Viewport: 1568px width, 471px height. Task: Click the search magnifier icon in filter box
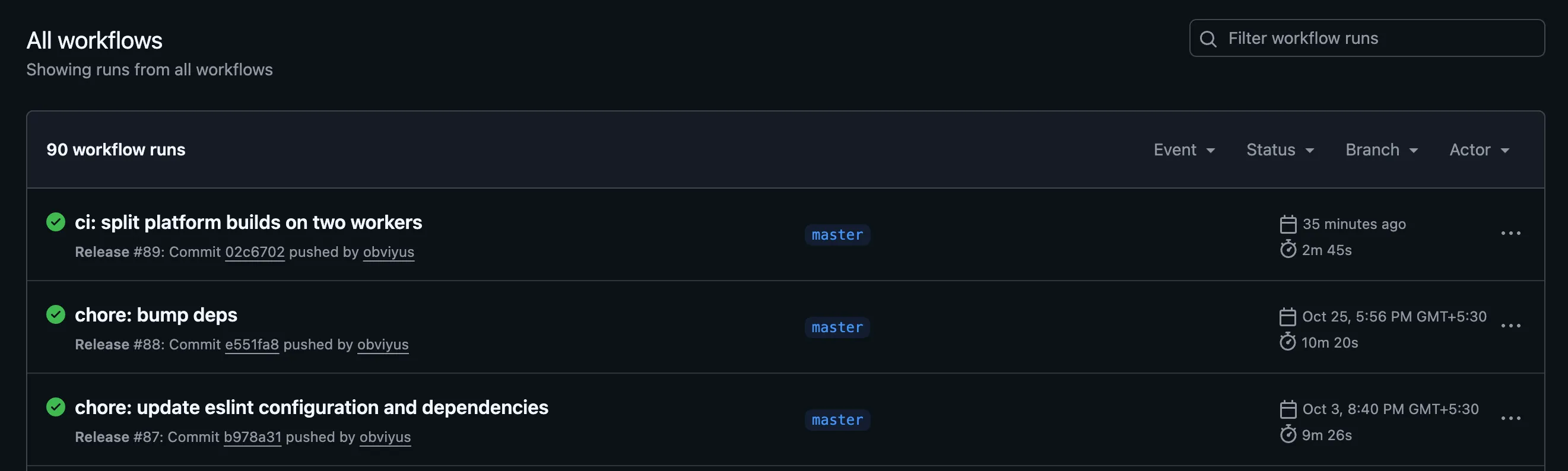point(1208,39)
